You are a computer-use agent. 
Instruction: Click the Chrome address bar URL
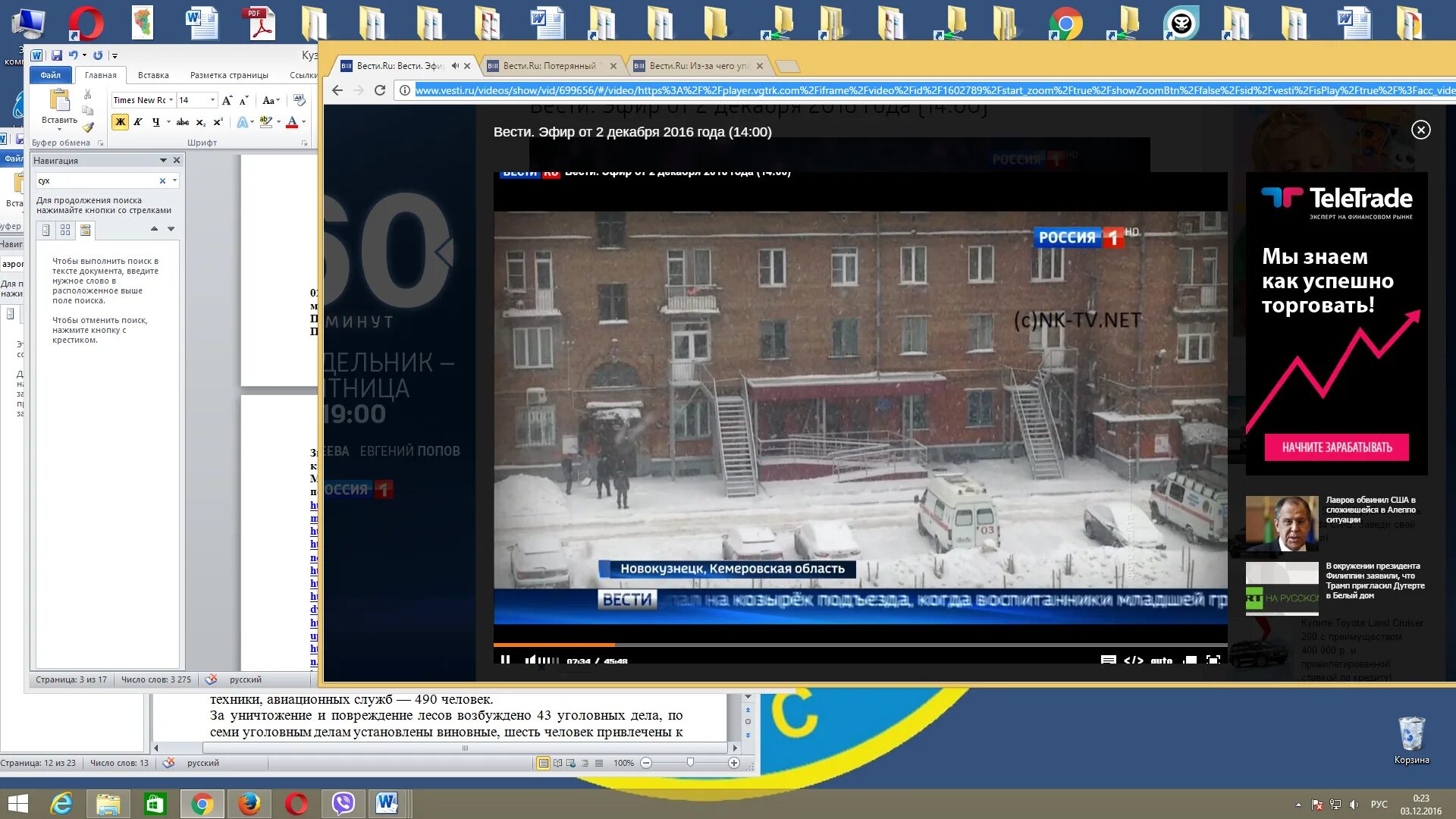[x=934, y=90]
